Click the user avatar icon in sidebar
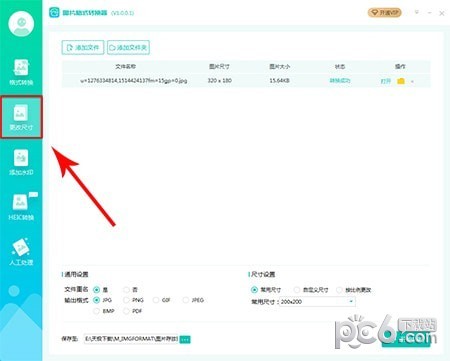 point(21,24)
